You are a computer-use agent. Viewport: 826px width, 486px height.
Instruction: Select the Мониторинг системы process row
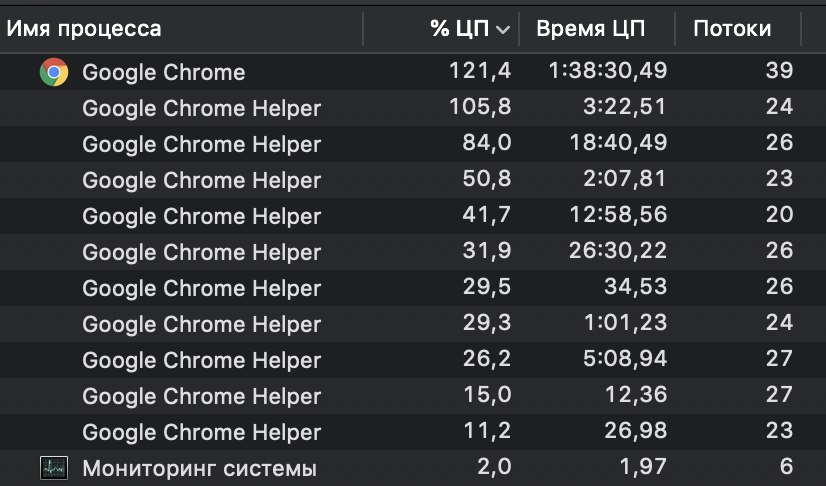click(413, 468)
